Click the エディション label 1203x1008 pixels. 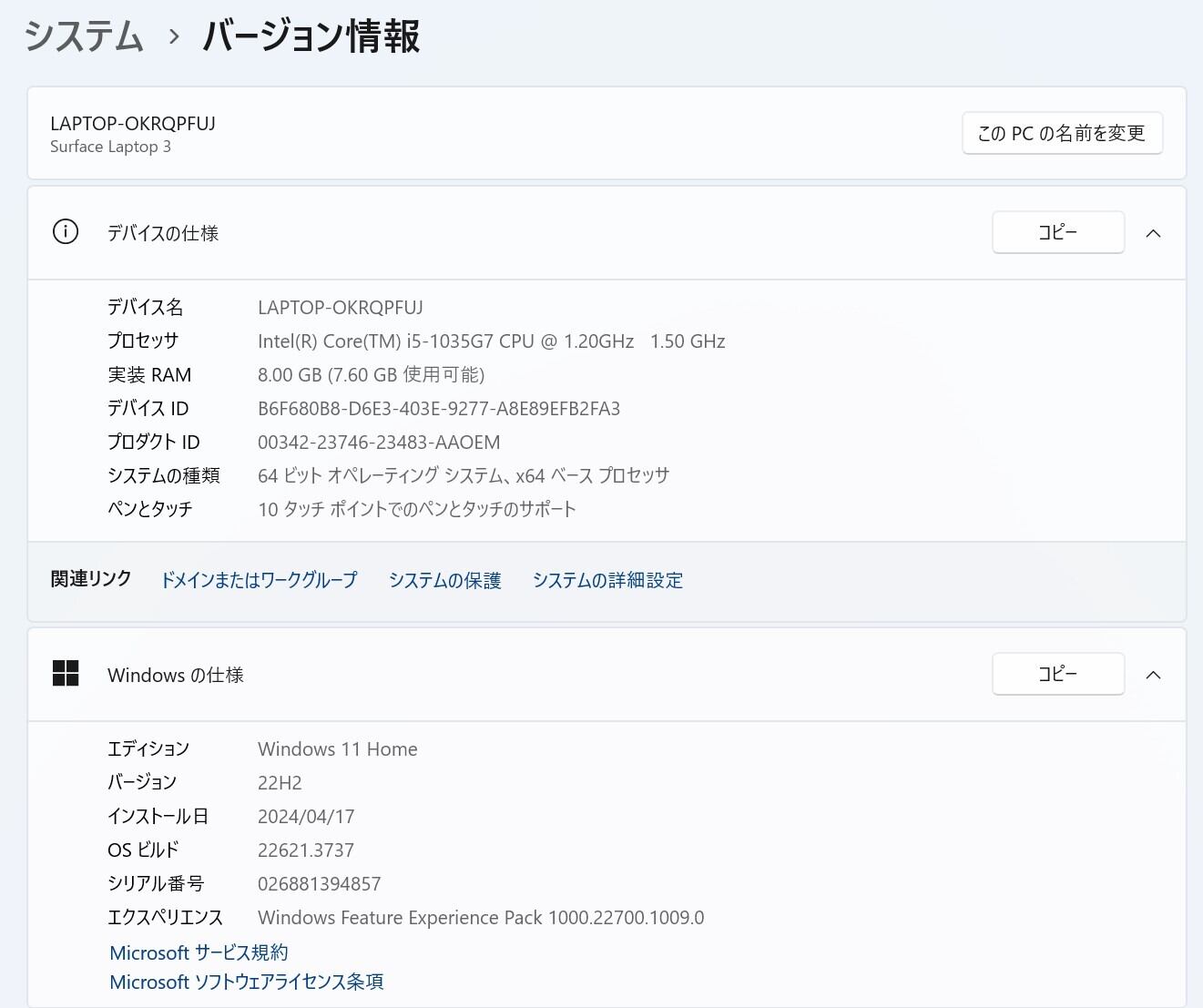pyautogui.click(x=148, y=749)
